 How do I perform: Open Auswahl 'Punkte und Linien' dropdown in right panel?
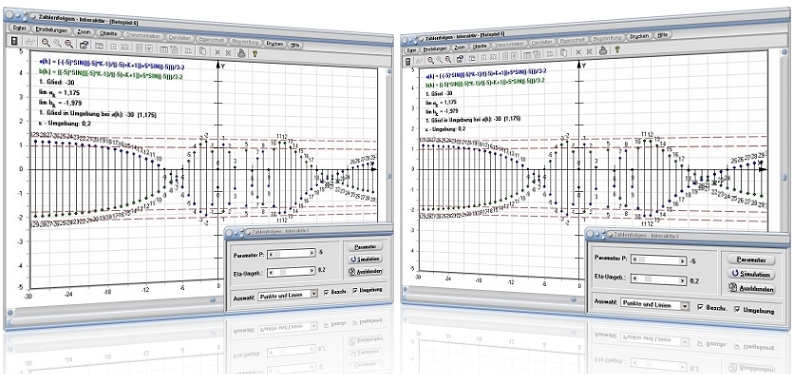point(655,305)
